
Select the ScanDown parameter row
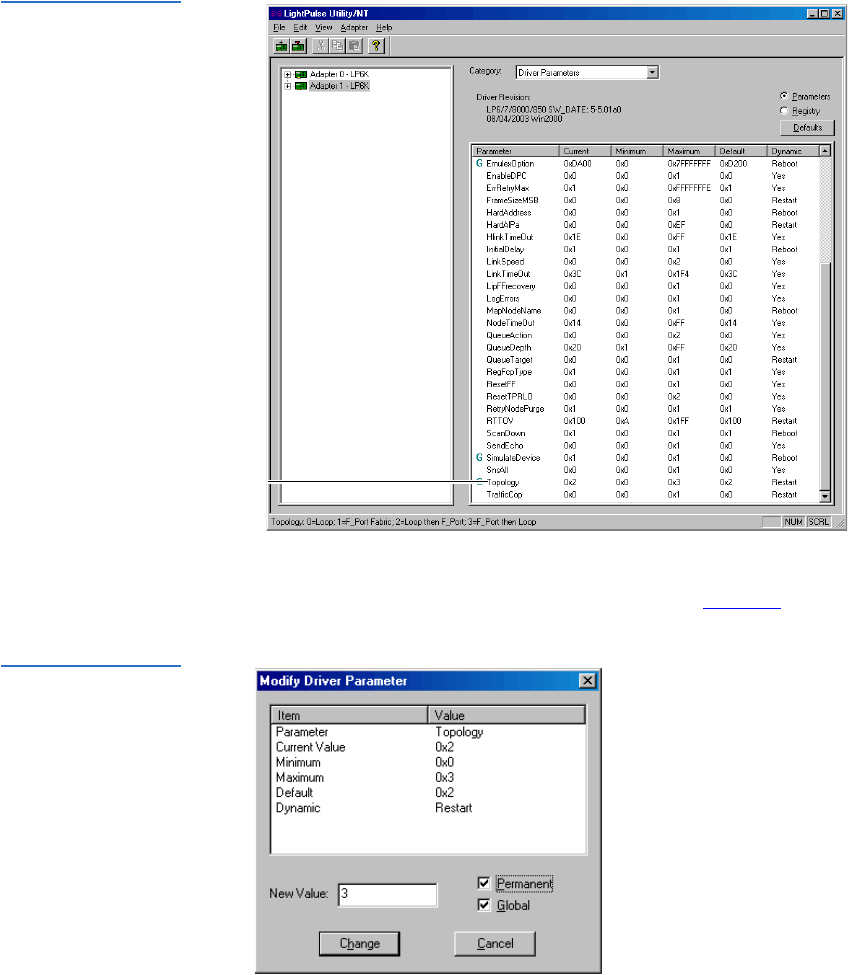point(645,433)
